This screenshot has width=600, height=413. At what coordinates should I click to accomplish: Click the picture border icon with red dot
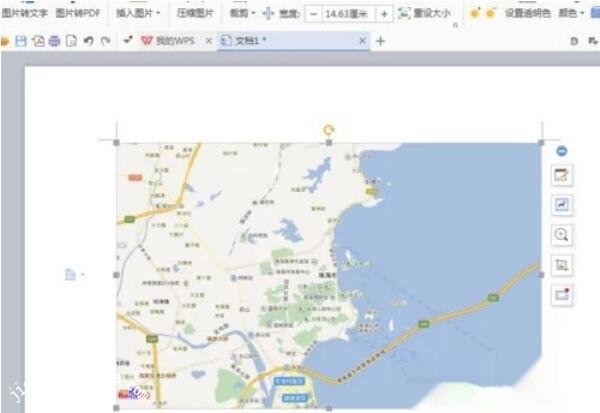pos(561,295)
